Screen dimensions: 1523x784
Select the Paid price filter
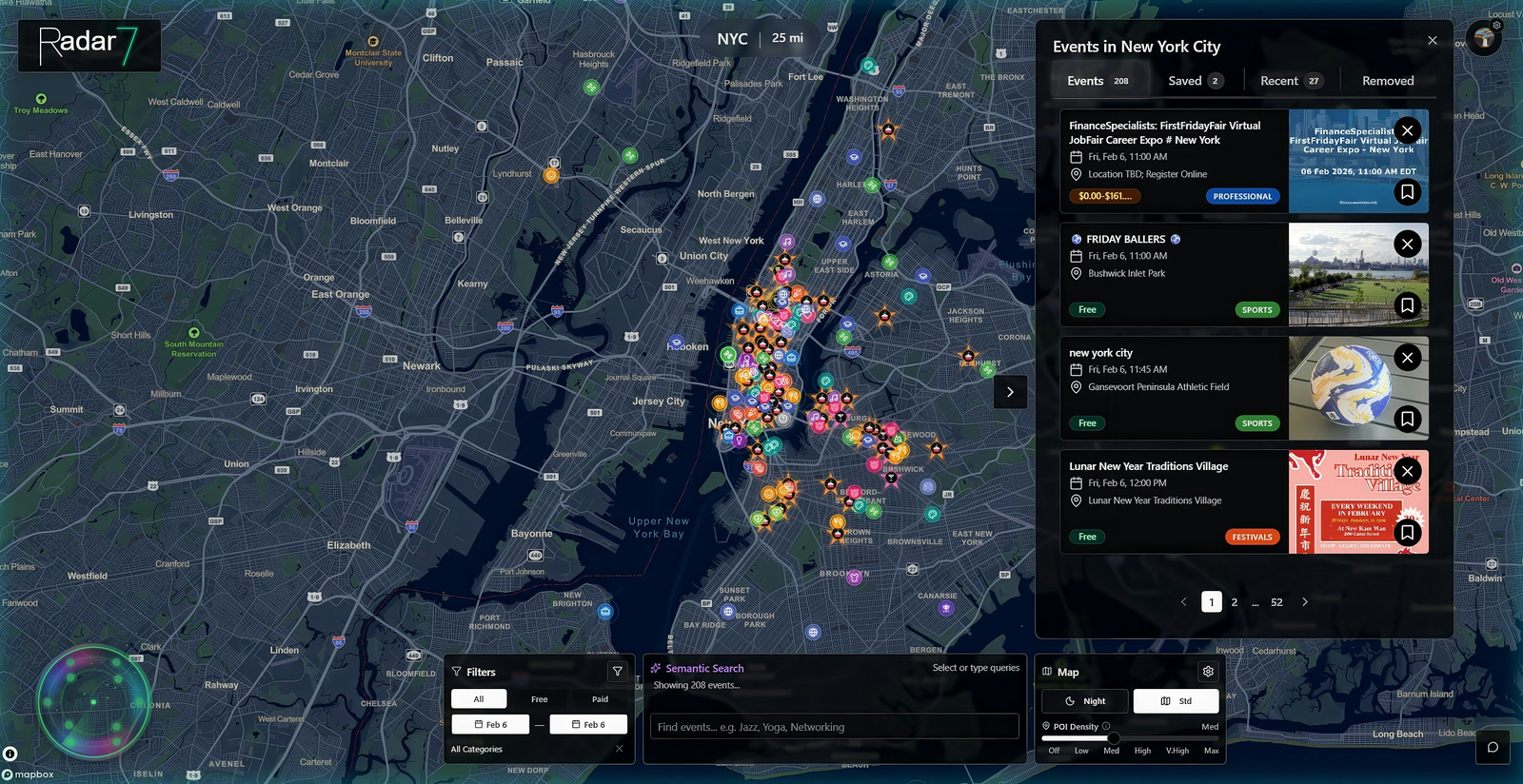[x=600, y=699]
